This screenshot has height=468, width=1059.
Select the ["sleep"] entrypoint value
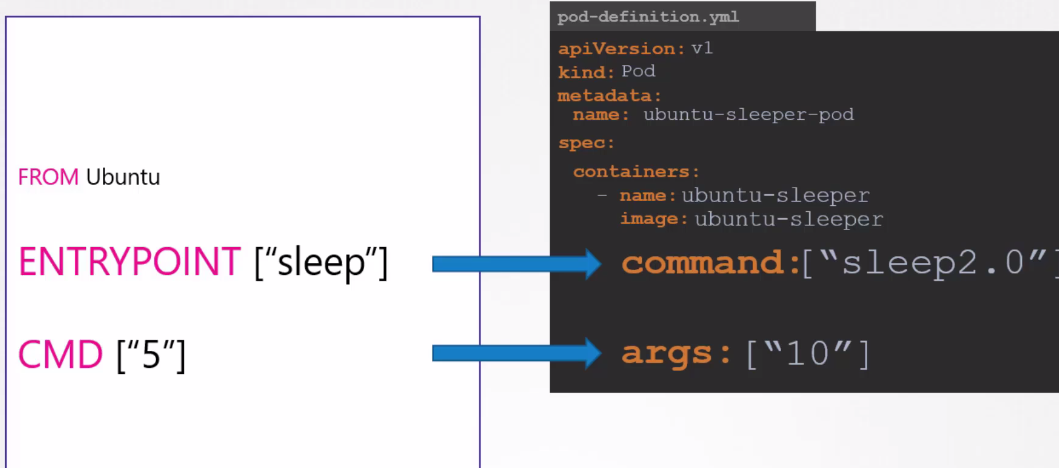(x=320, y=263)
